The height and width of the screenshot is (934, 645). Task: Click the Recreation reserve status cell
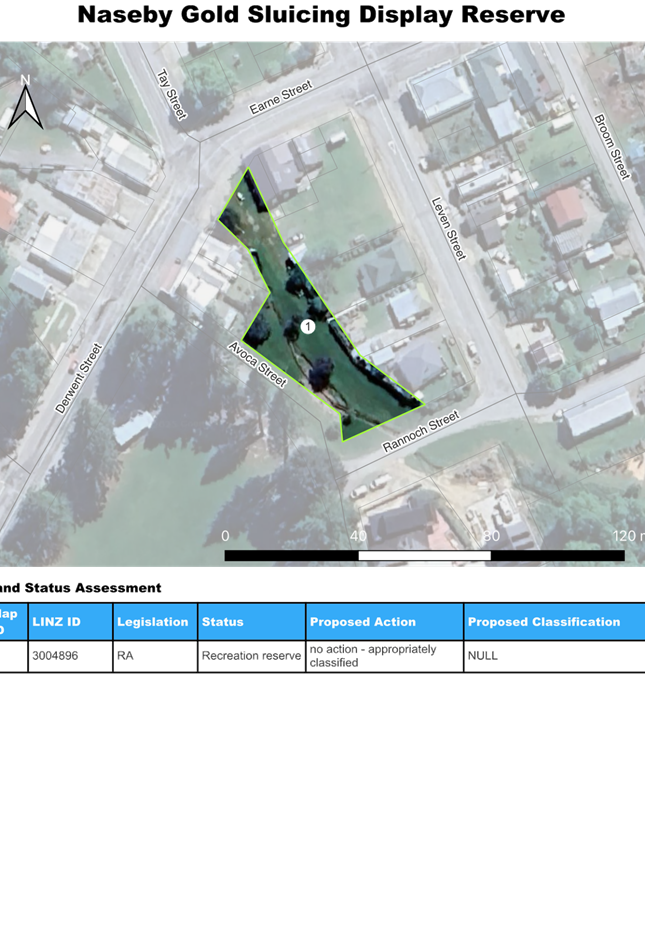tap(251, 656)
